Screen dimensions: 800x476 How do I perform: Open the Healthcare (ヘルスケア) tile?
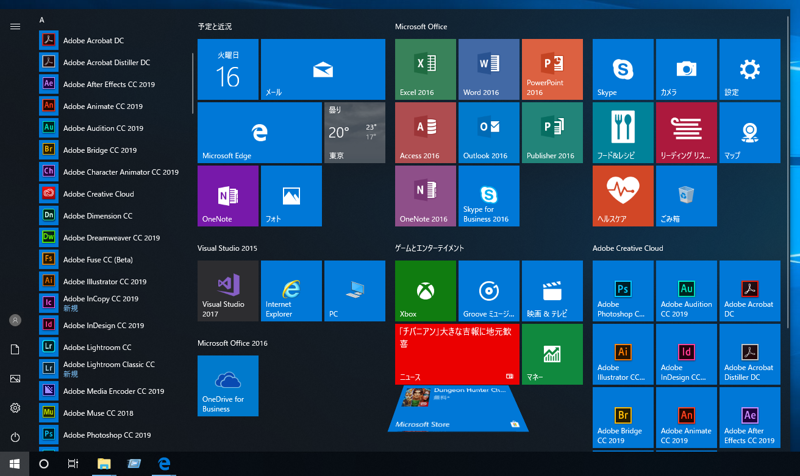(x=623, y=196)
